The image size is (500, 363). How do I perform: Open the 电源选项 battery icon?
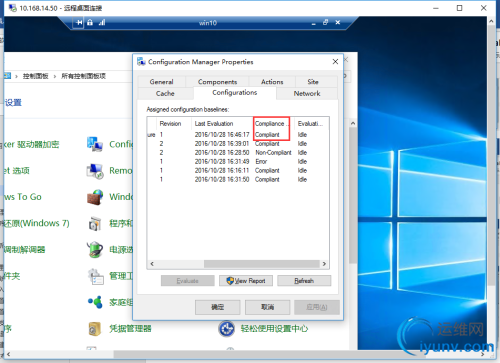(x=95, y=250)
